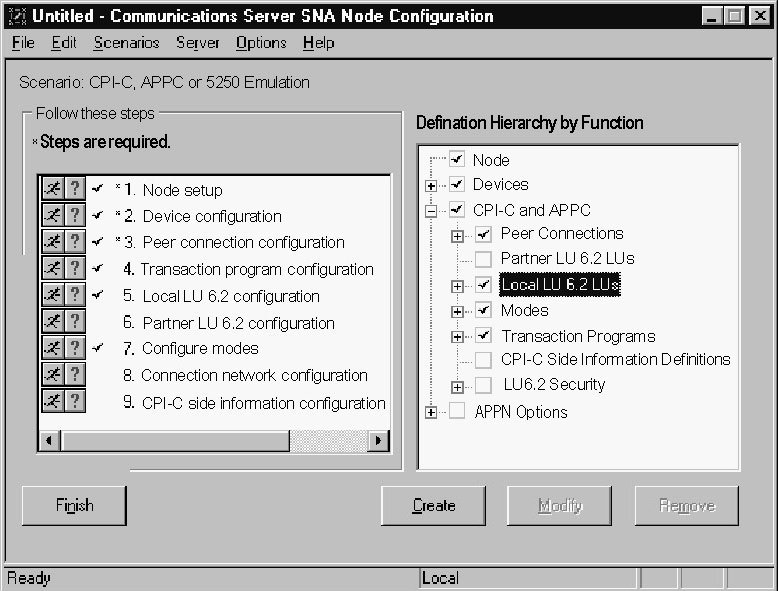Select Transaction Programs in the hierarchy tree

[578, 336]
